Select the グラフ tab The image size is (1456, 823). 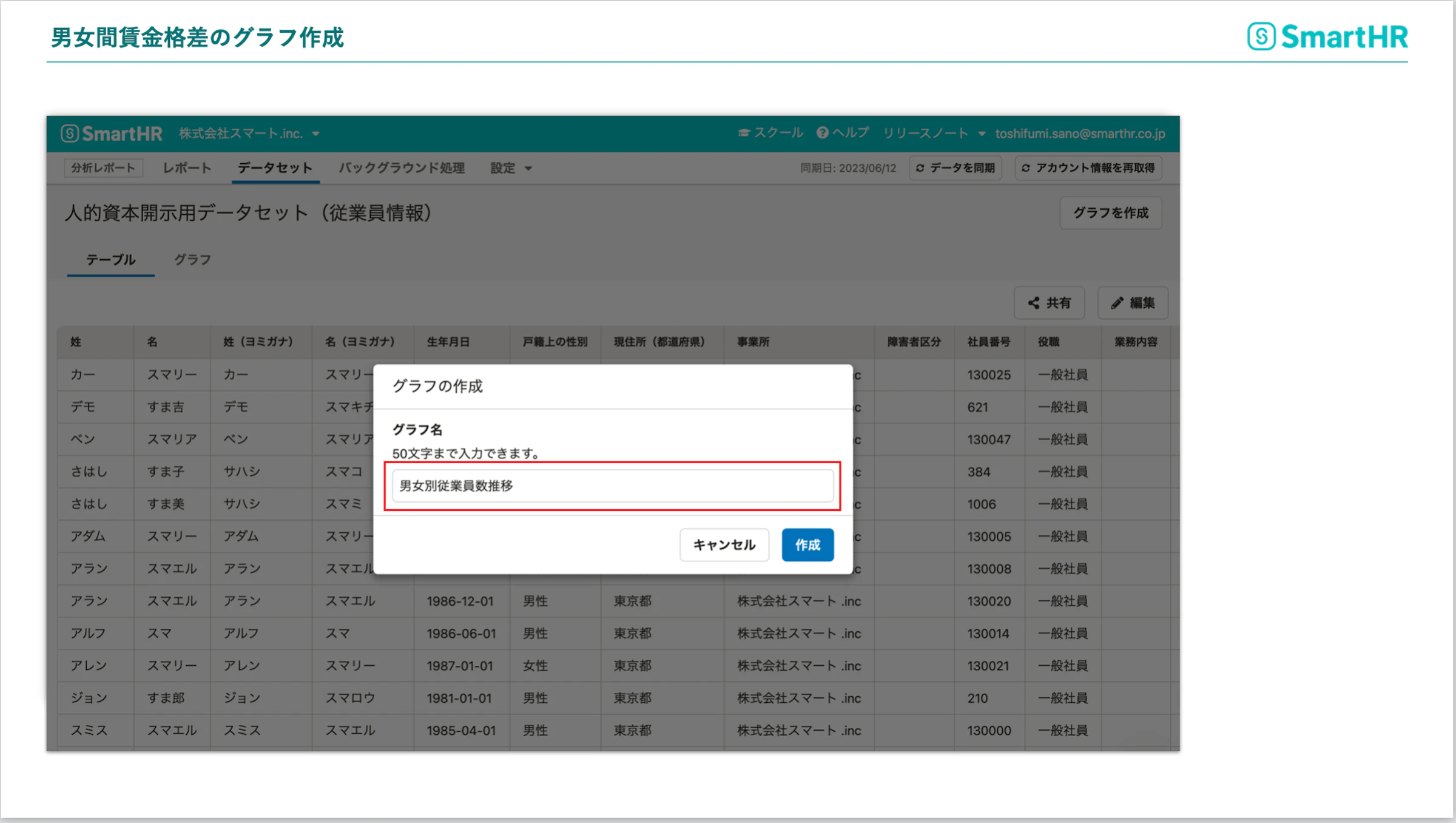pyautogui.click(x=192, y=260)
